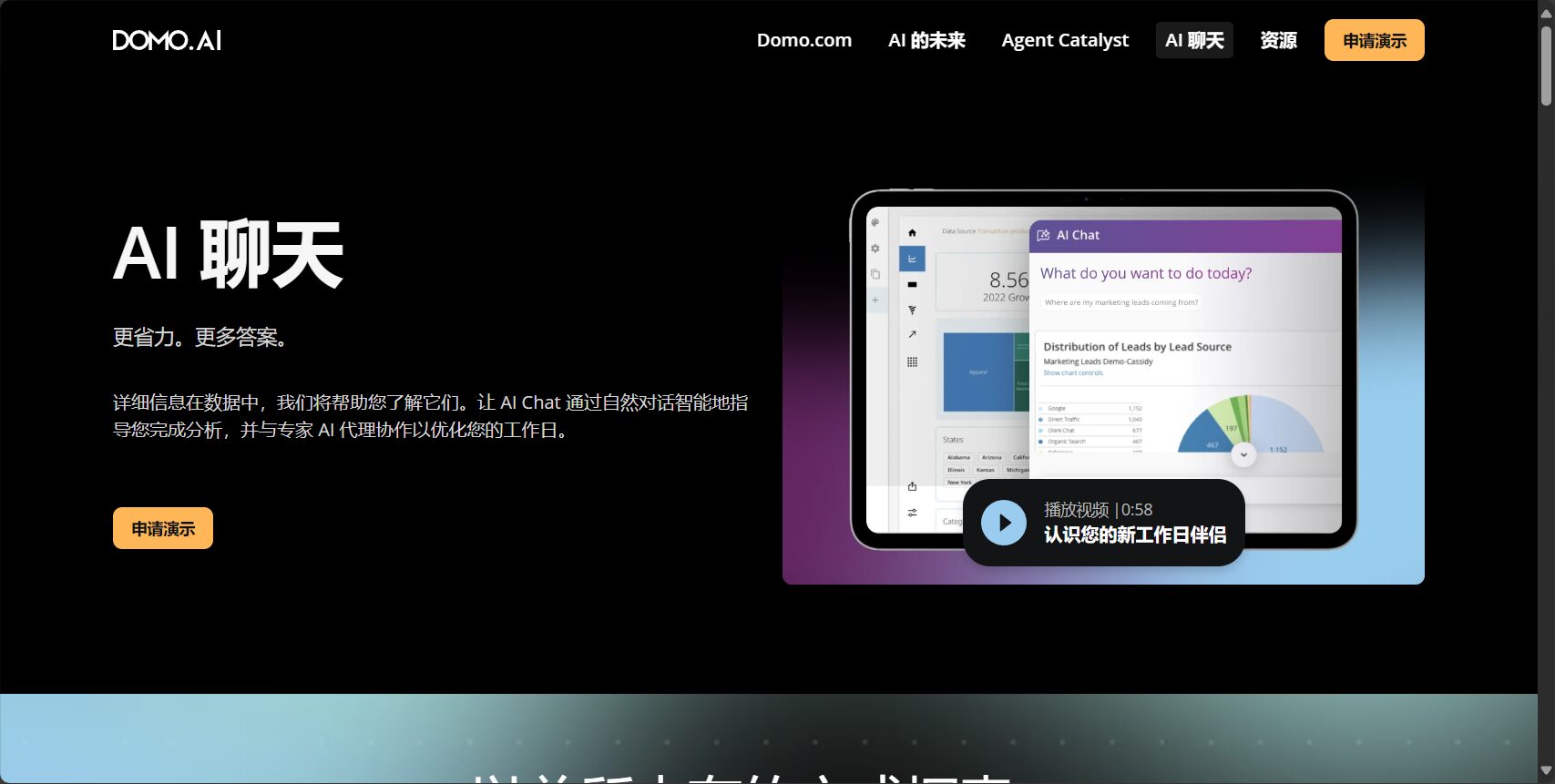Click the AI Chat sparkle icon
The height and width of the screenshot is (784, 1555).
click(1044, 235)
